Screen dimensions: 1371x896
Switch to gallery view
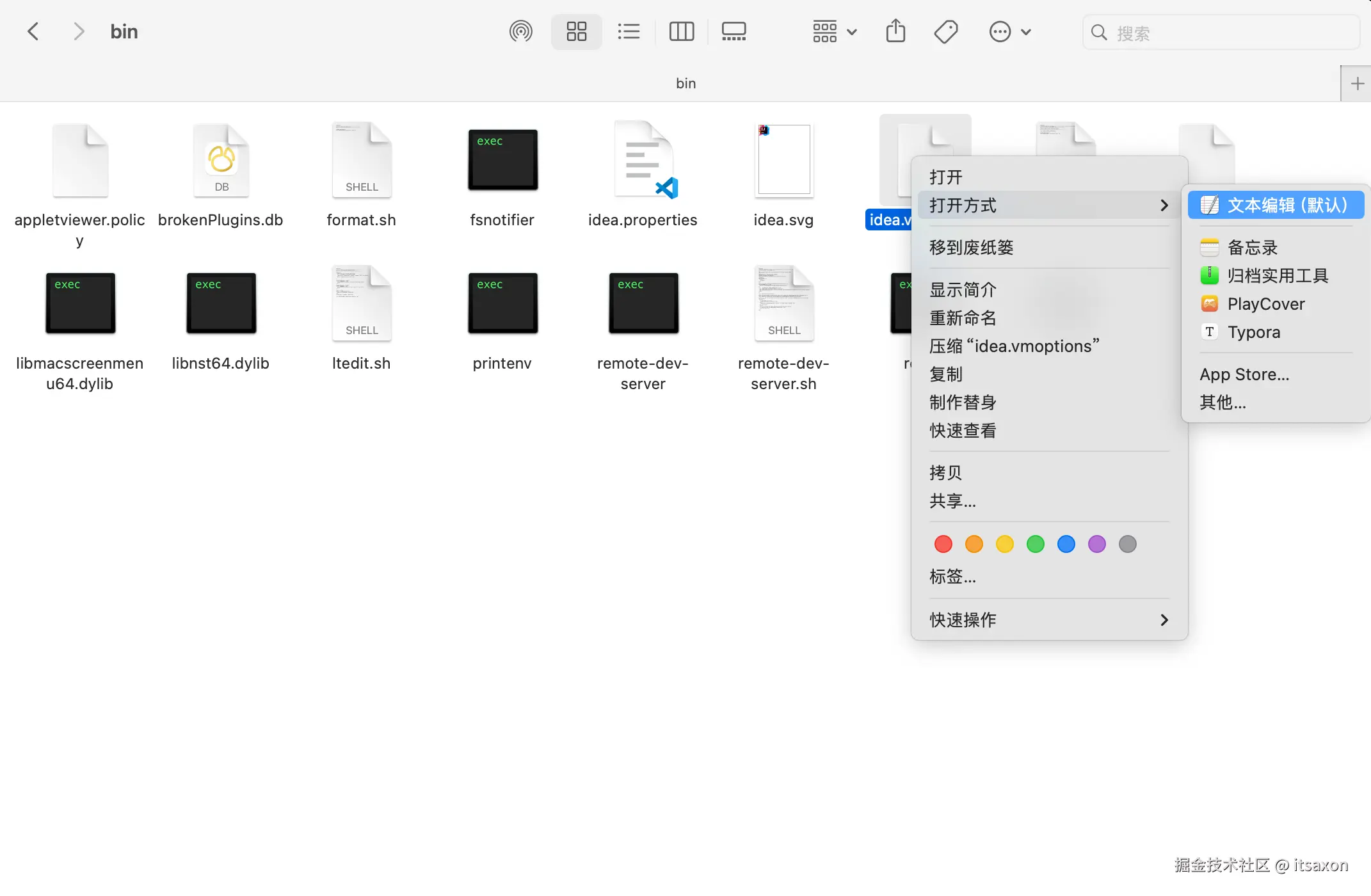tap(734, 31)
